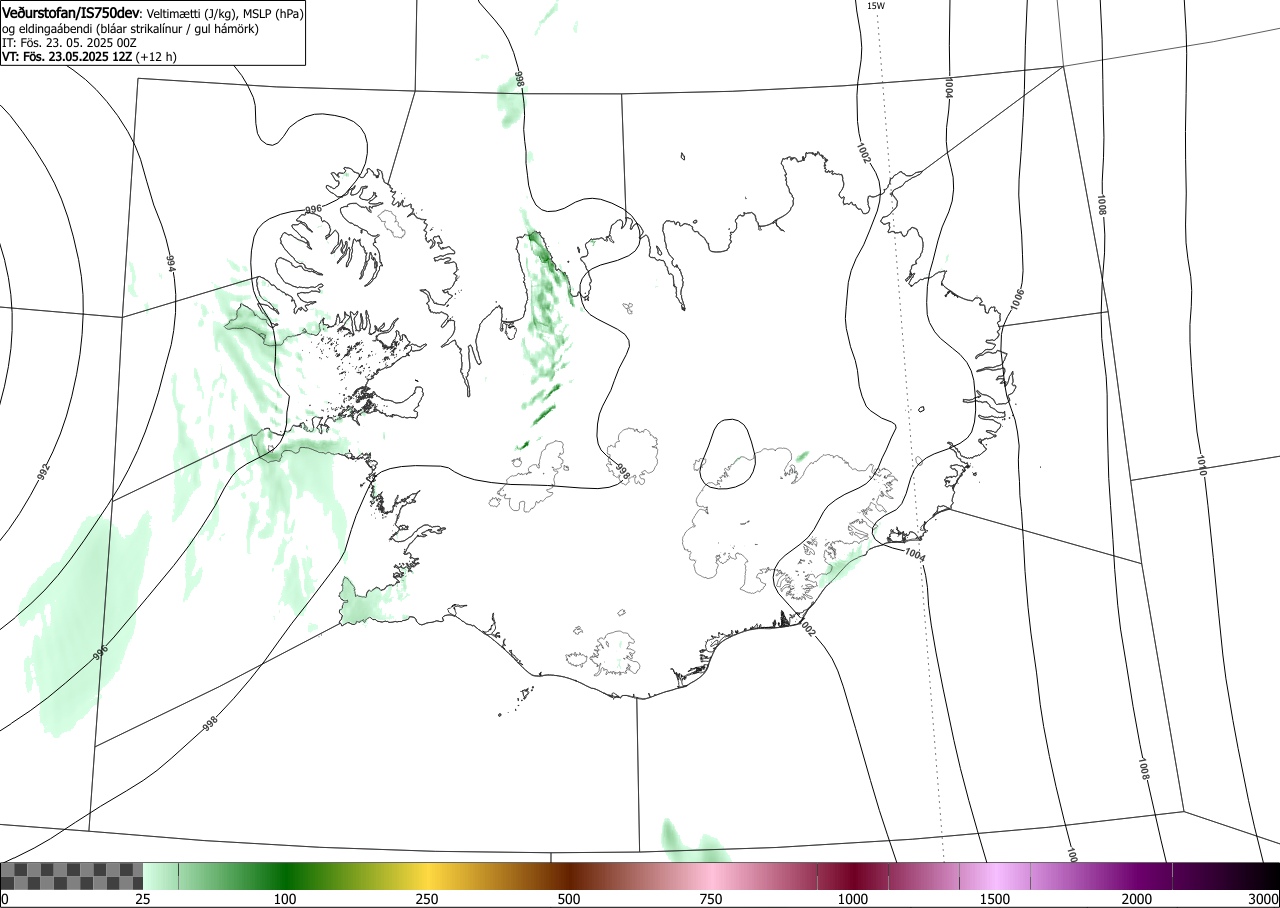Click the color bar value 750

pyautogui.click(x=711, y=900)
